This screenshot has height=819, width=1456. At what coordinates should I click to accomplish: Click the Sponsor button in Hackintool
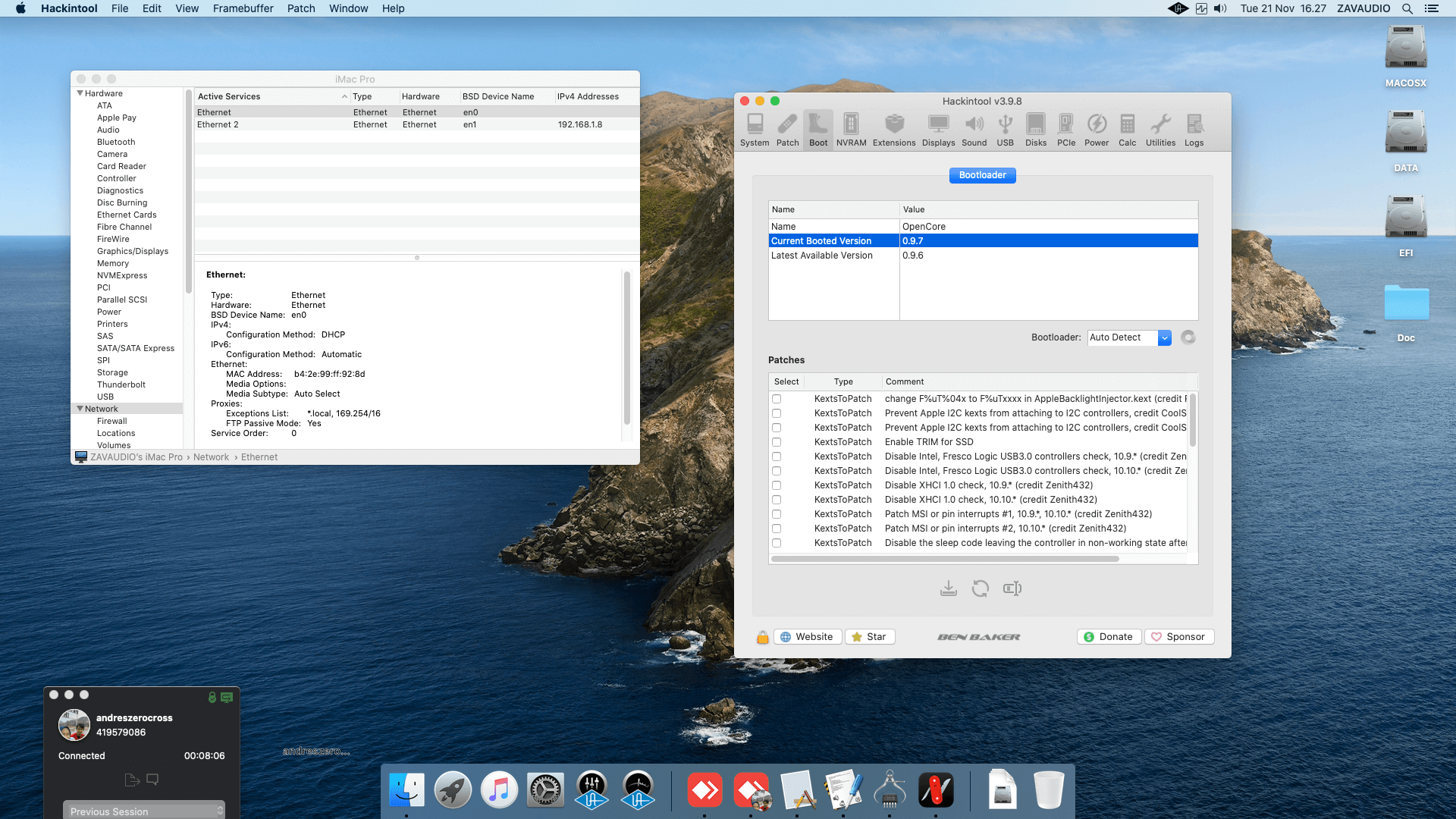point(1179,637)
